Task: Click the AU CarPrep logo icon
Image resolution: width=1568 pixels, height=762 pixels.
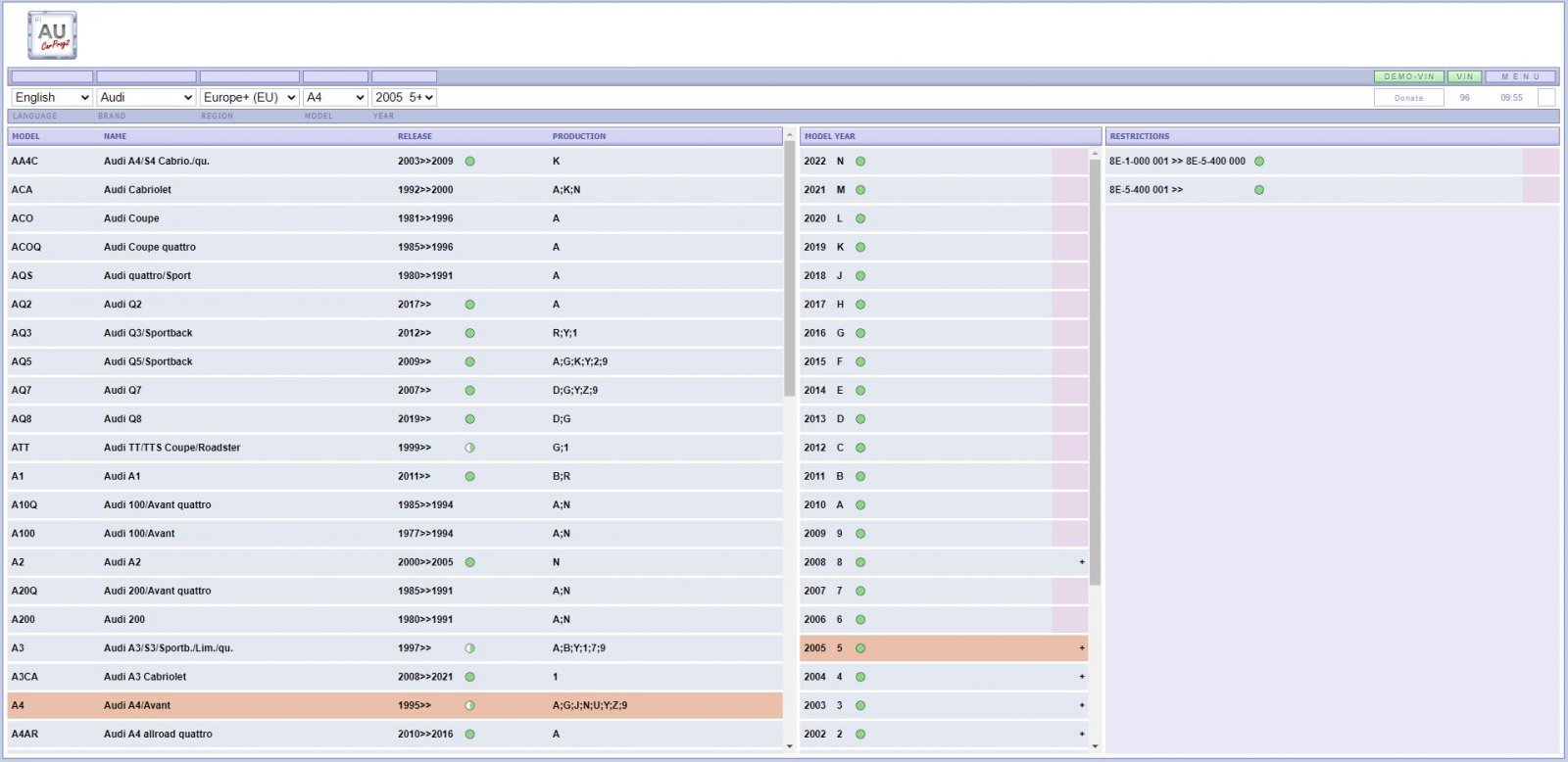Action: click(53, 35)
